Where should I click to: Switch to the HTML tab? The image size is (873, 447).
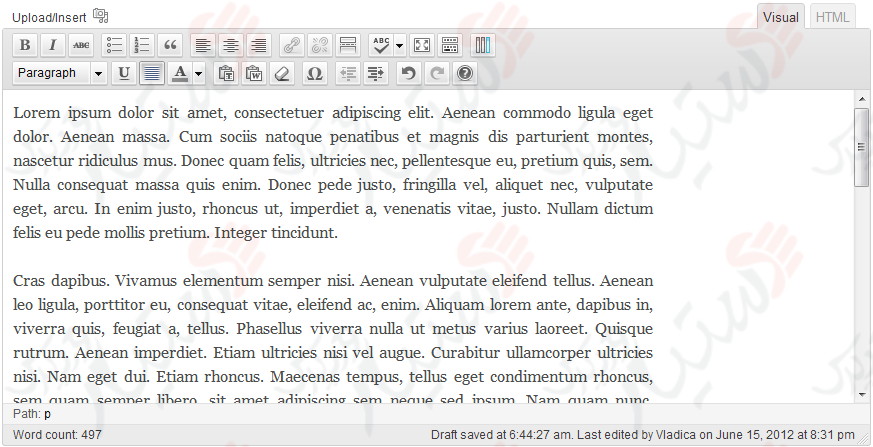(x=832, y=17)
